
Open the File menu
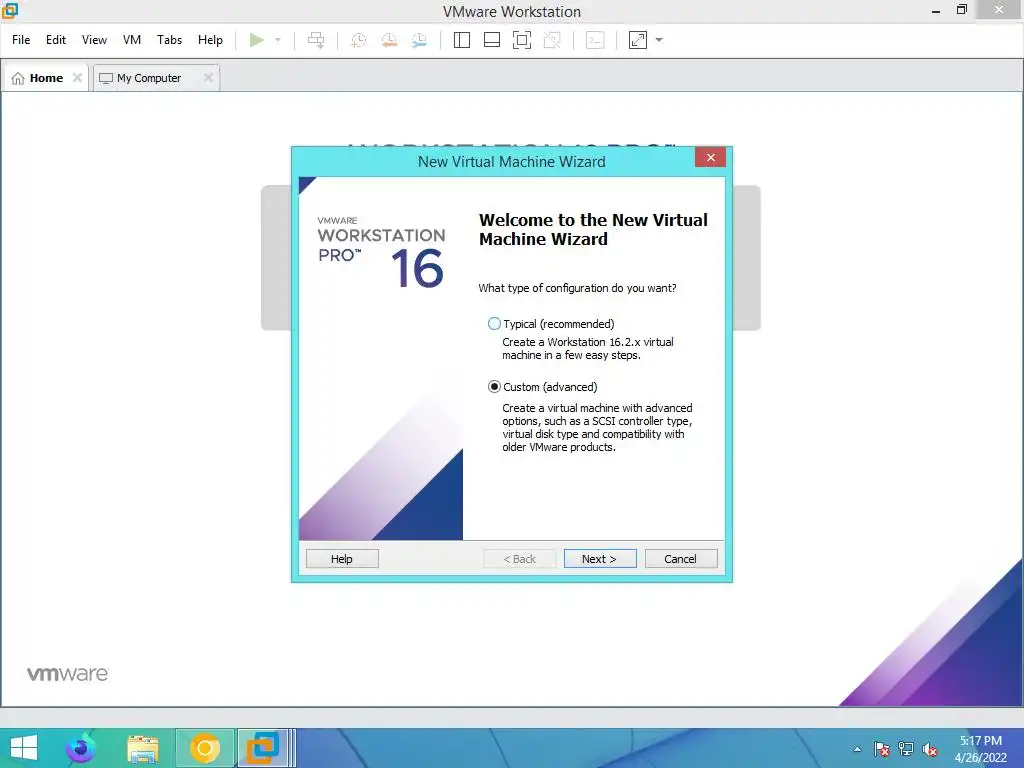coord(21,40)
